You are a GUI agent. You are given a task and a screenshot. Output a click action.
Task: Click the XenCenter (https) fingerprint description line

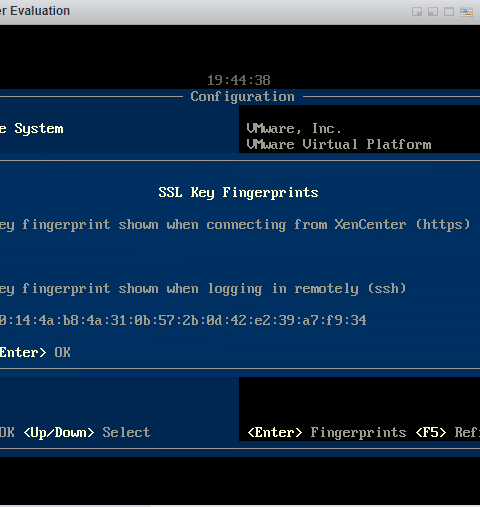click(x=235, y=225)
